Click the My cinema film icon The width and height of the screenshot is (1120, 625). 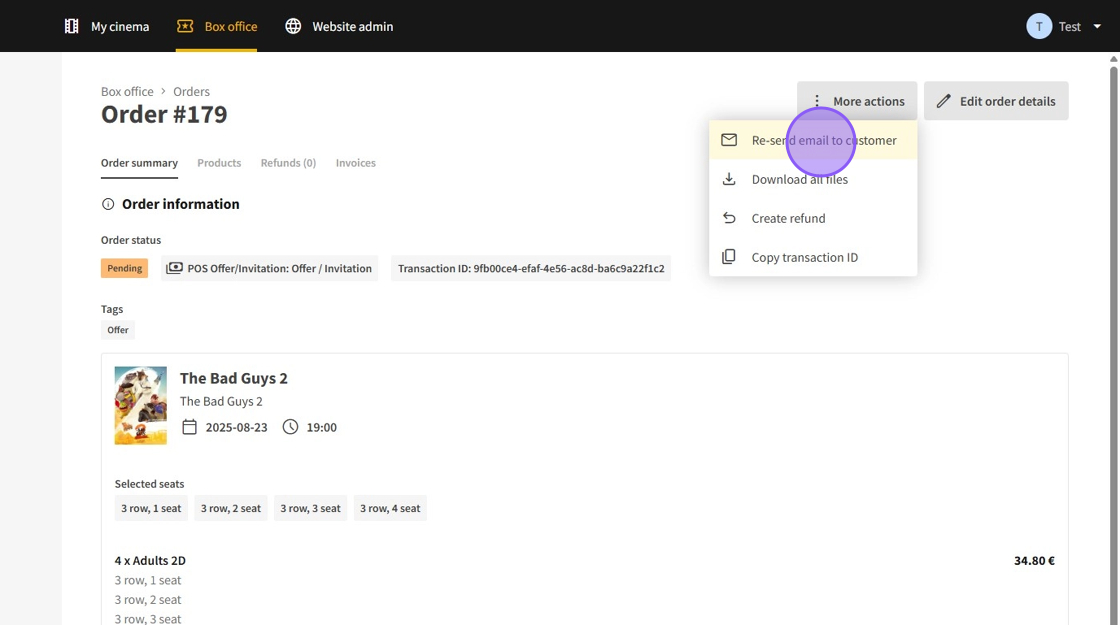(x=71, y=26)
